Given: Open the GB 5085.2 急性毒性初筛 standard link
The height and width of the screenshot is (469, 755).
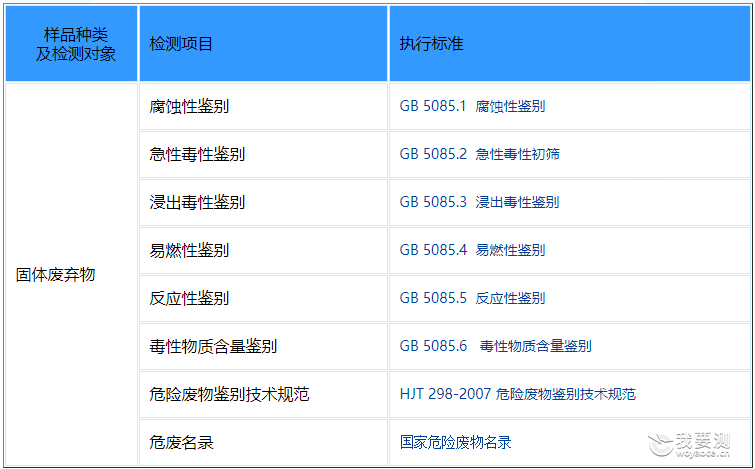Looking at the screenshot, I should [480, 154].
